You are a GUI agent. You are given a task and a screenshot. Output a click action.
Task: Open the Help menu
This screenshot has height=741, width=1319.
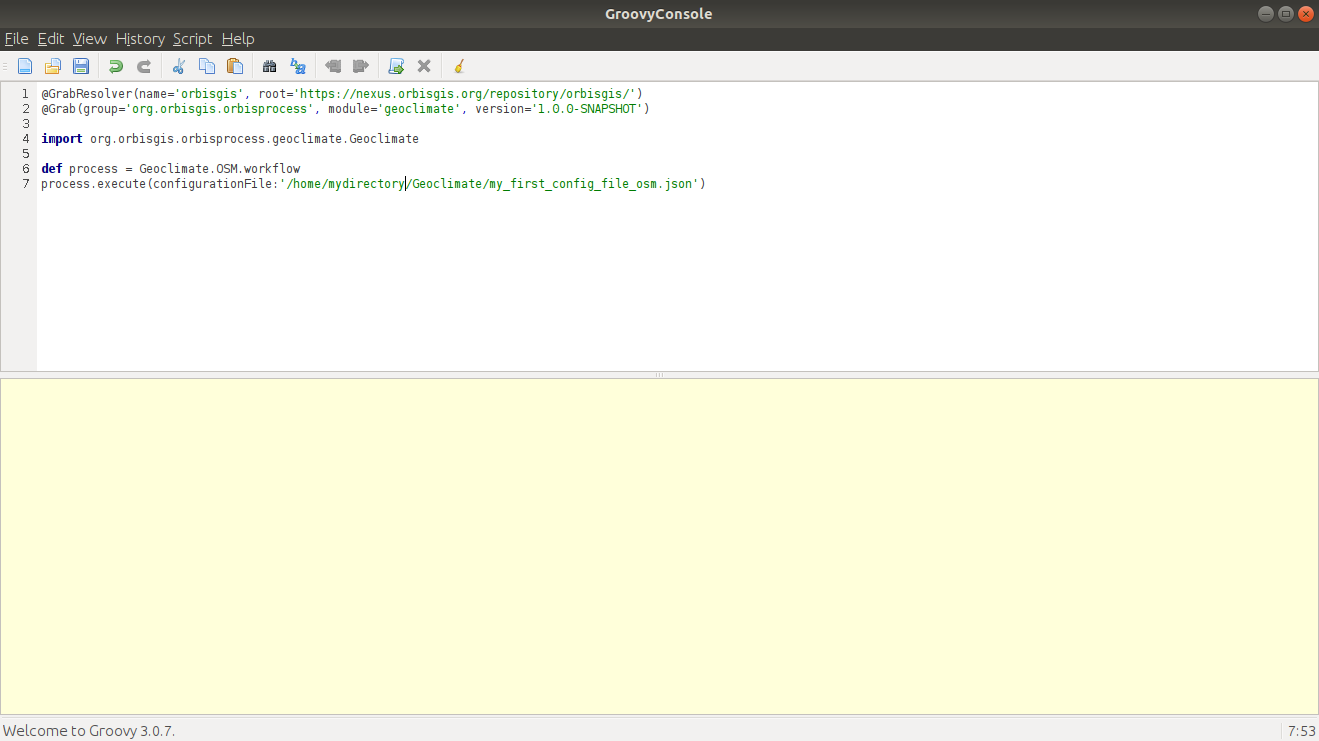(x=238, y=39)
